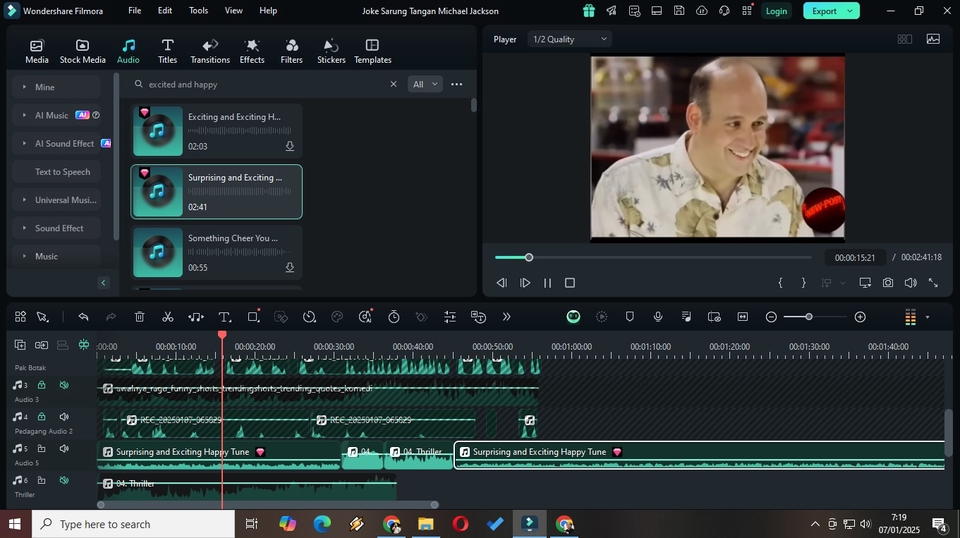Mute the Audio 3 track
Viewport: 960px width, 538px height.
click(x=64, y=385)
